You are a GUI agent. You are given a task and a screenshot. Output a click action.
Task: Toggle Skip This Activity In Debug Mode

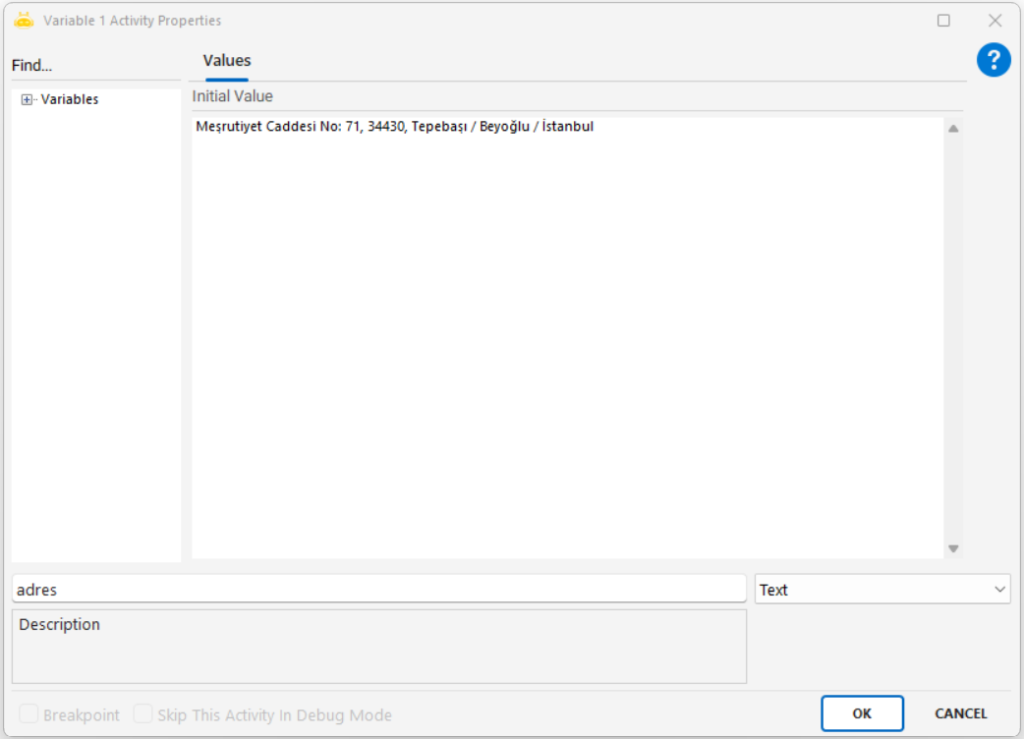(143, 714)
